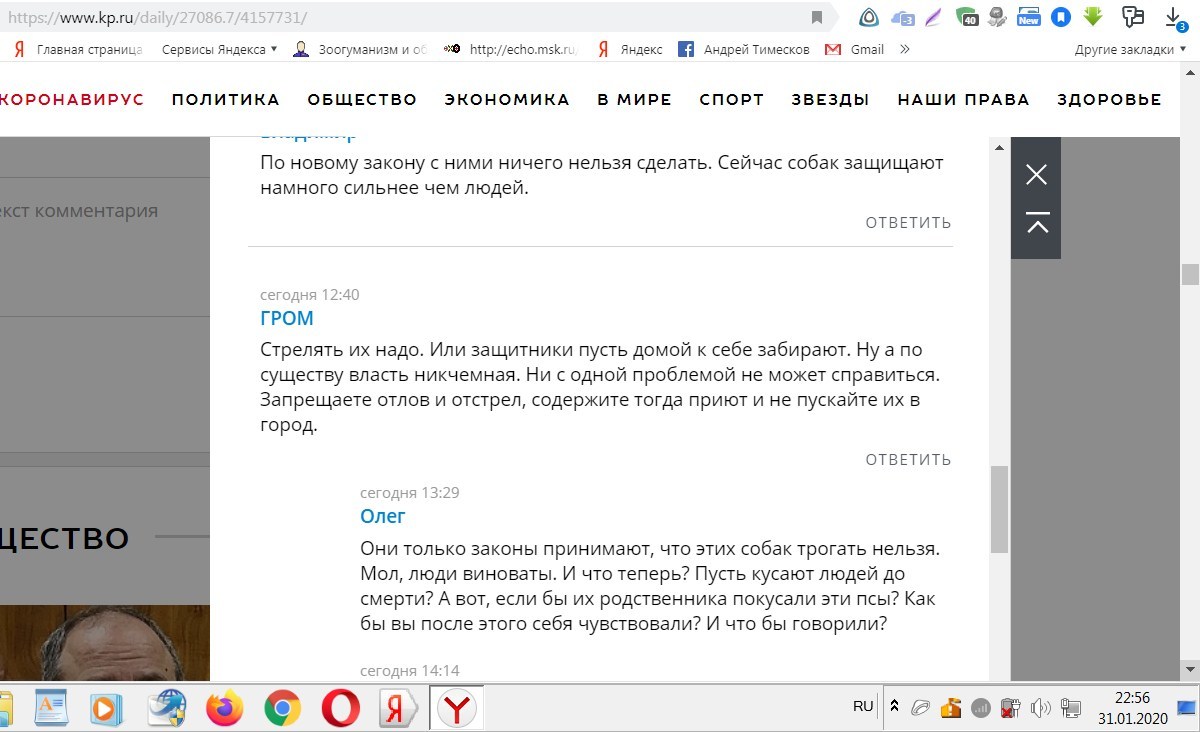Click the gray stone-like extension icon
1200x732 pixels.
click(x=997, y=16)
